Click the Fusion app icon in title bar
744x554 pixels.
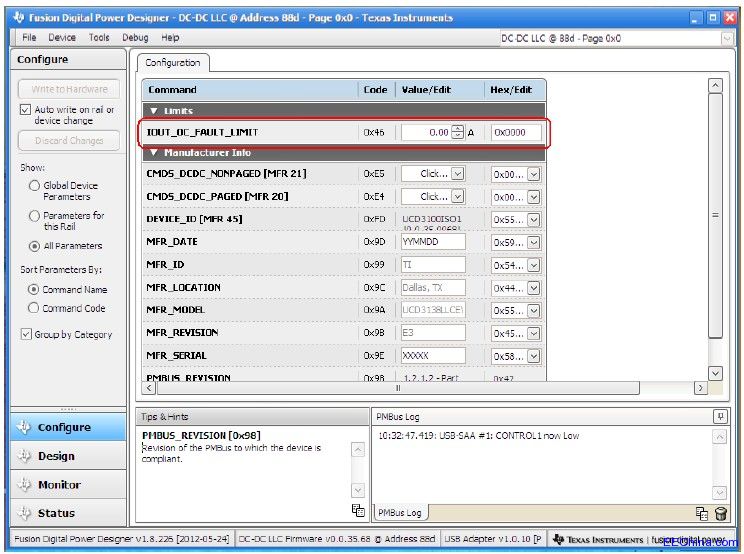point(19,18)
